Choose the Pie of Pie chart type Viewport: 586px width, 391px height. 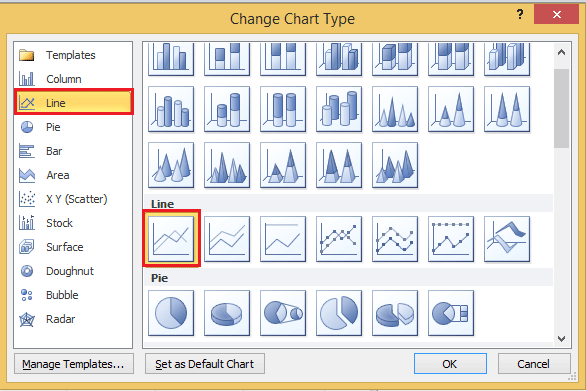click(x=283, y=313)
